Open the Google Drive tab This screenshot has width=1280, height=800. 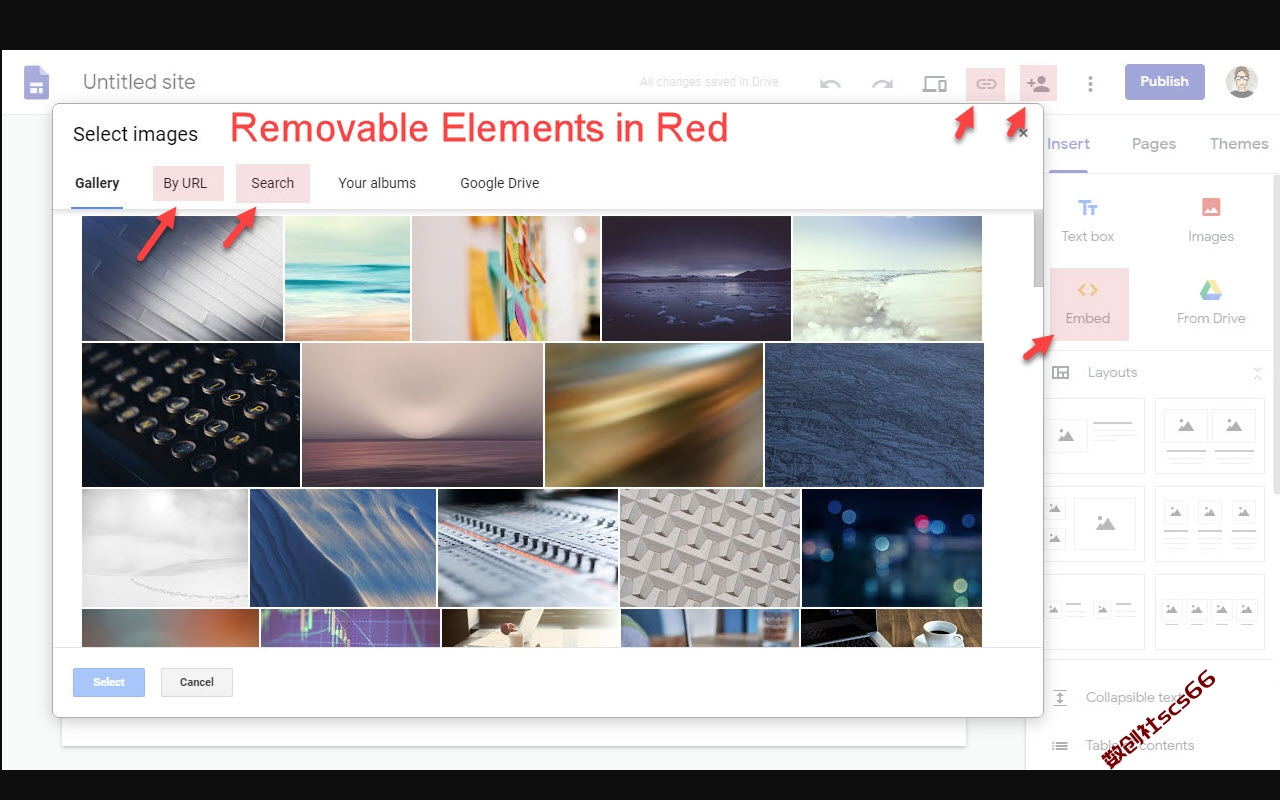500,183
